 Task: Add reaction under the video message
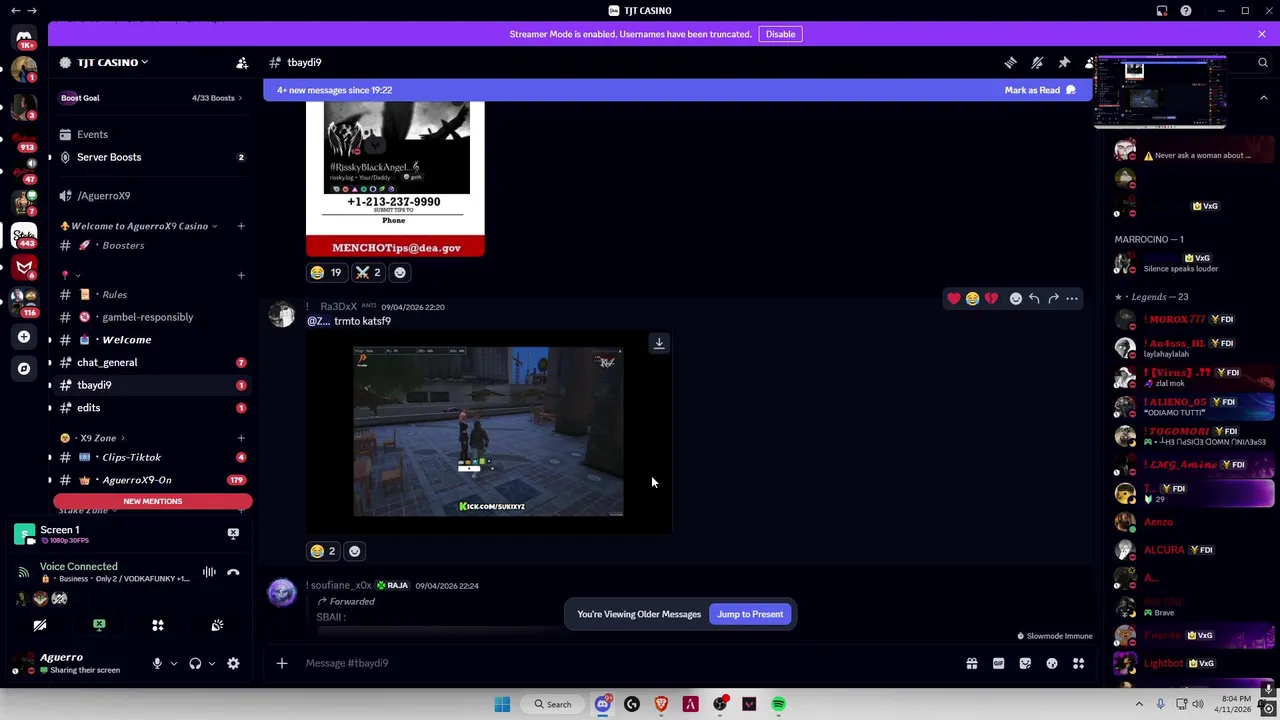click(x=354, y=551)
